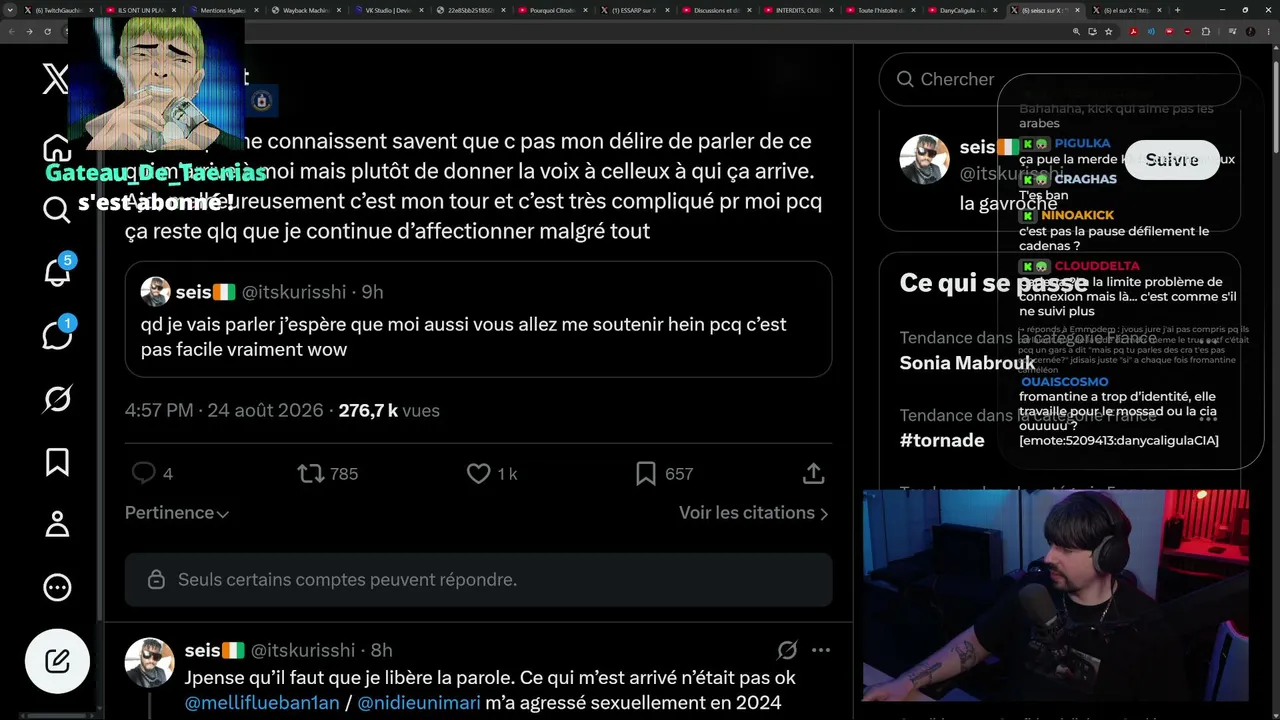Open the quoted post from @itskurisshi 9h
Image resolution: width=1280 pixels, height=720 pixels.
coord(478,319)
